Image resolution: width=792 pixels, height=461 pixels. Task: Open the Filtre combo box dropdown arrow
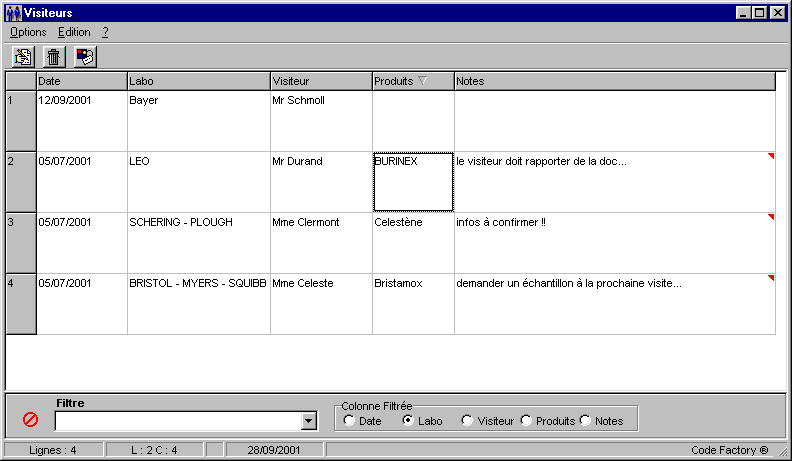(308, 421)
